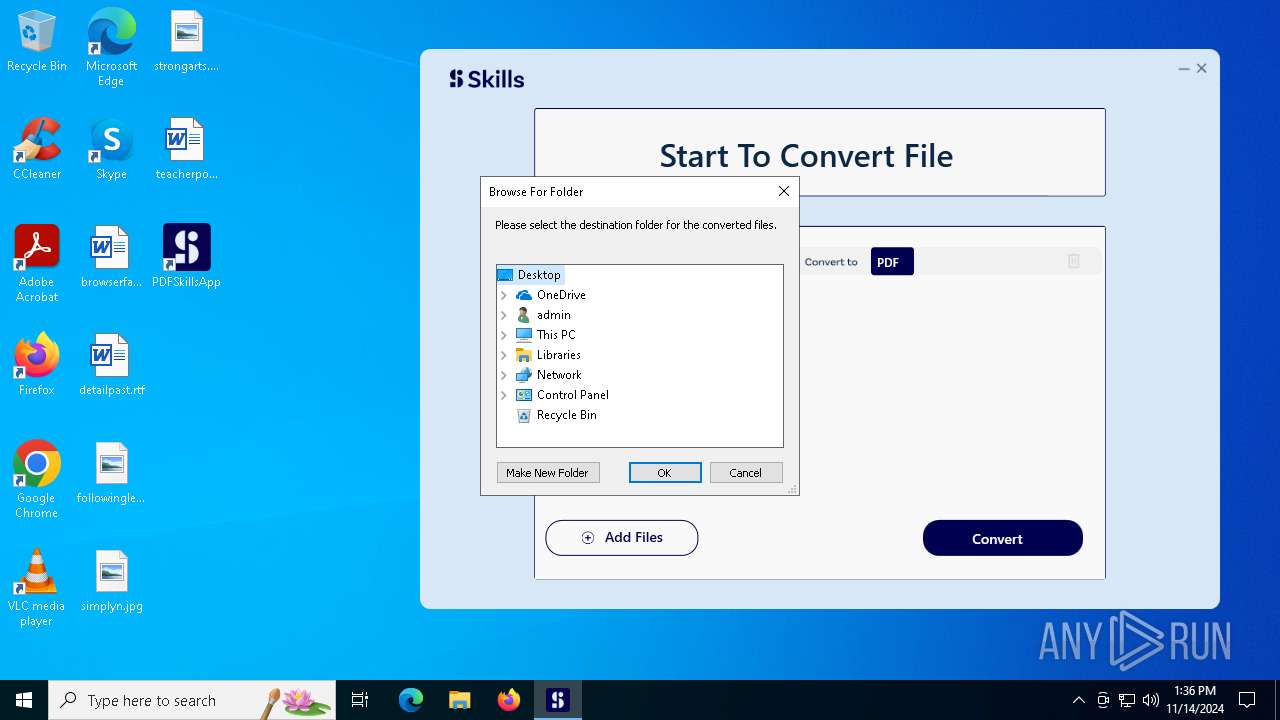Expand the admin folder node

[504, 315]
